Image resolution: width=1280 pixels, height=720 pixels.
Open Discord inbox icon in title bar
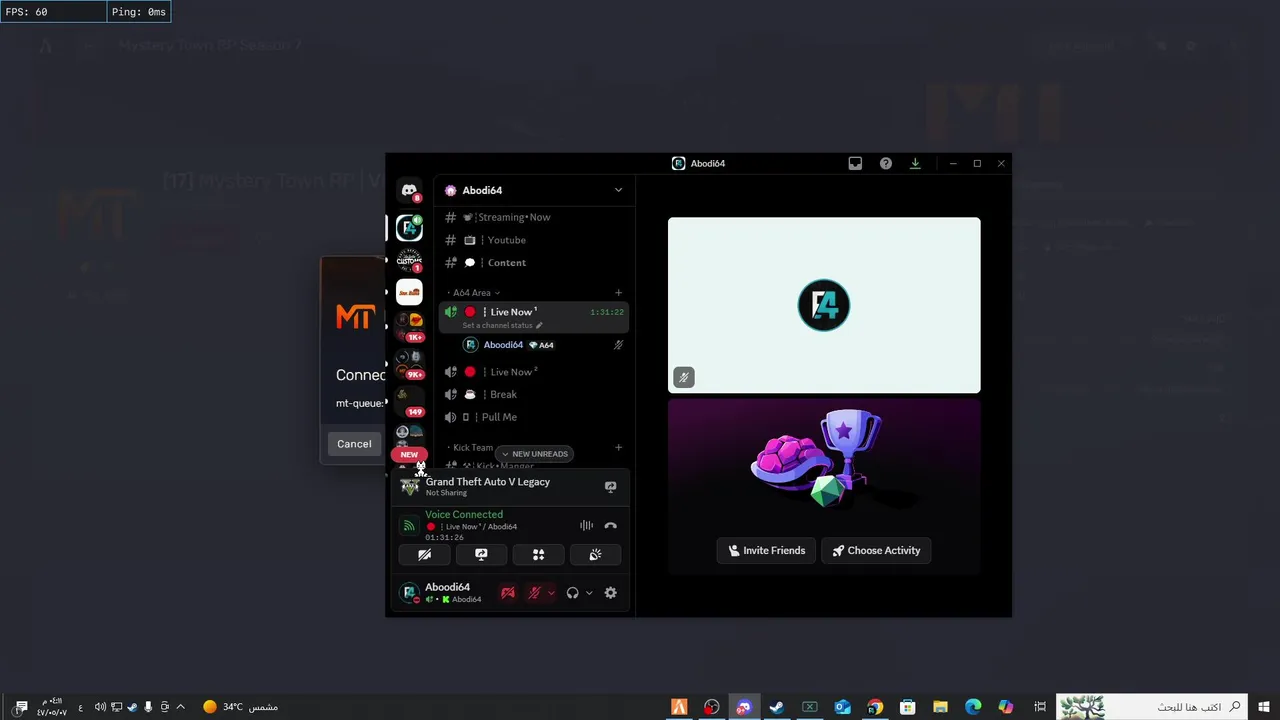coord(855,163)
